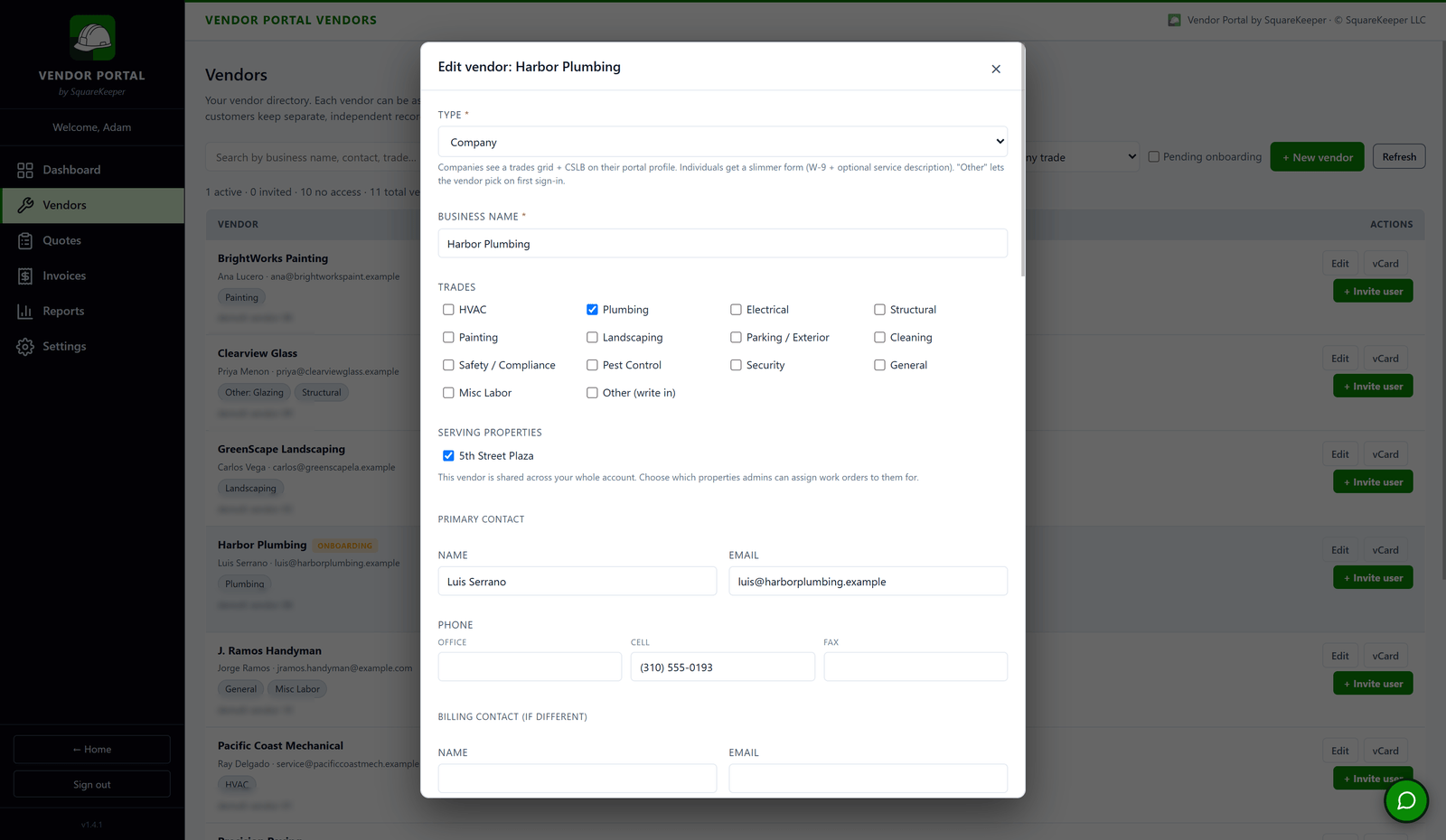The image size is (1446, 840).
Task: Open Reports from the sidebar
Action: (92, 311)
